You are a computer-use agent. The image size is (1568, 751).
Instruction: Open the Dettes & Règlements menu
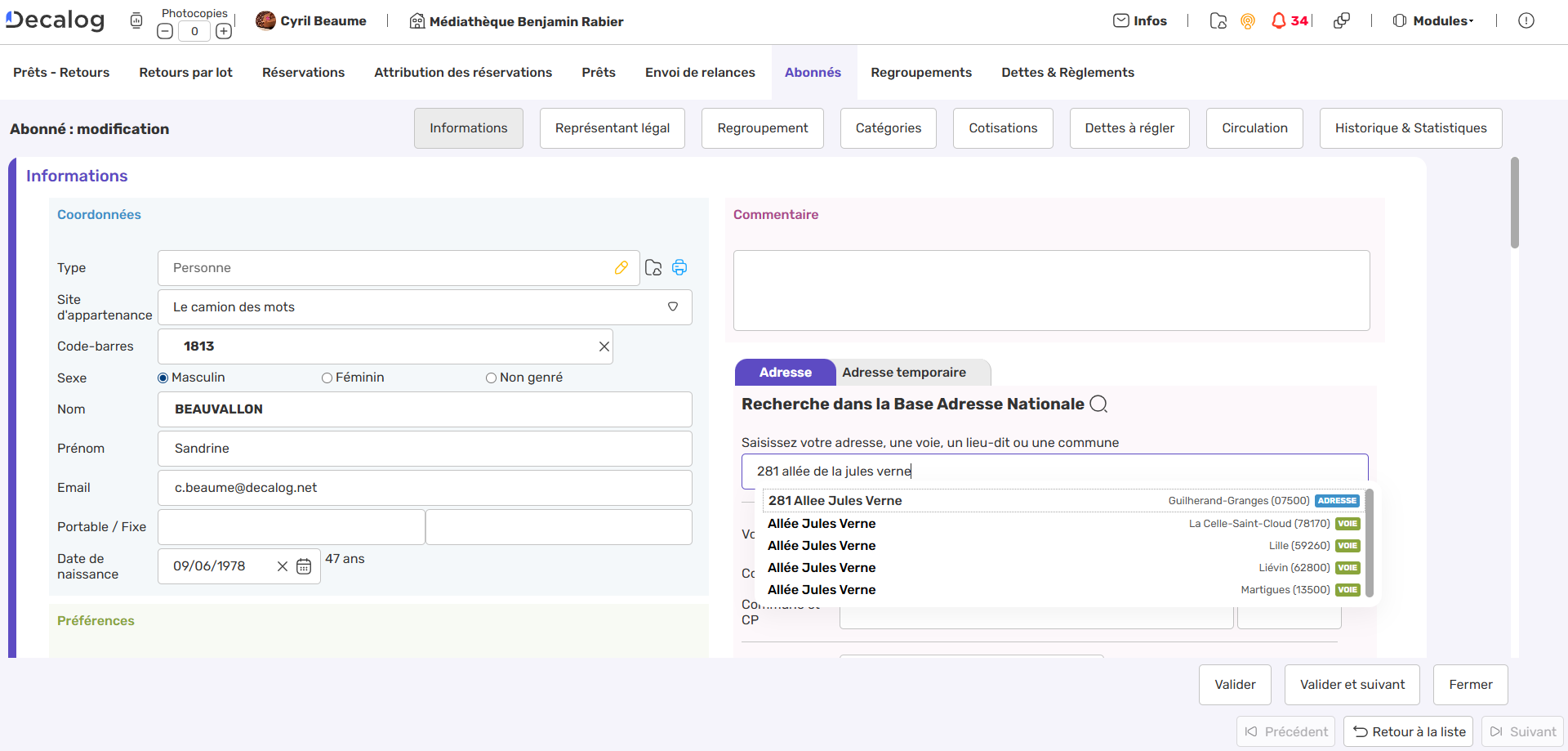click(1067, 73)
